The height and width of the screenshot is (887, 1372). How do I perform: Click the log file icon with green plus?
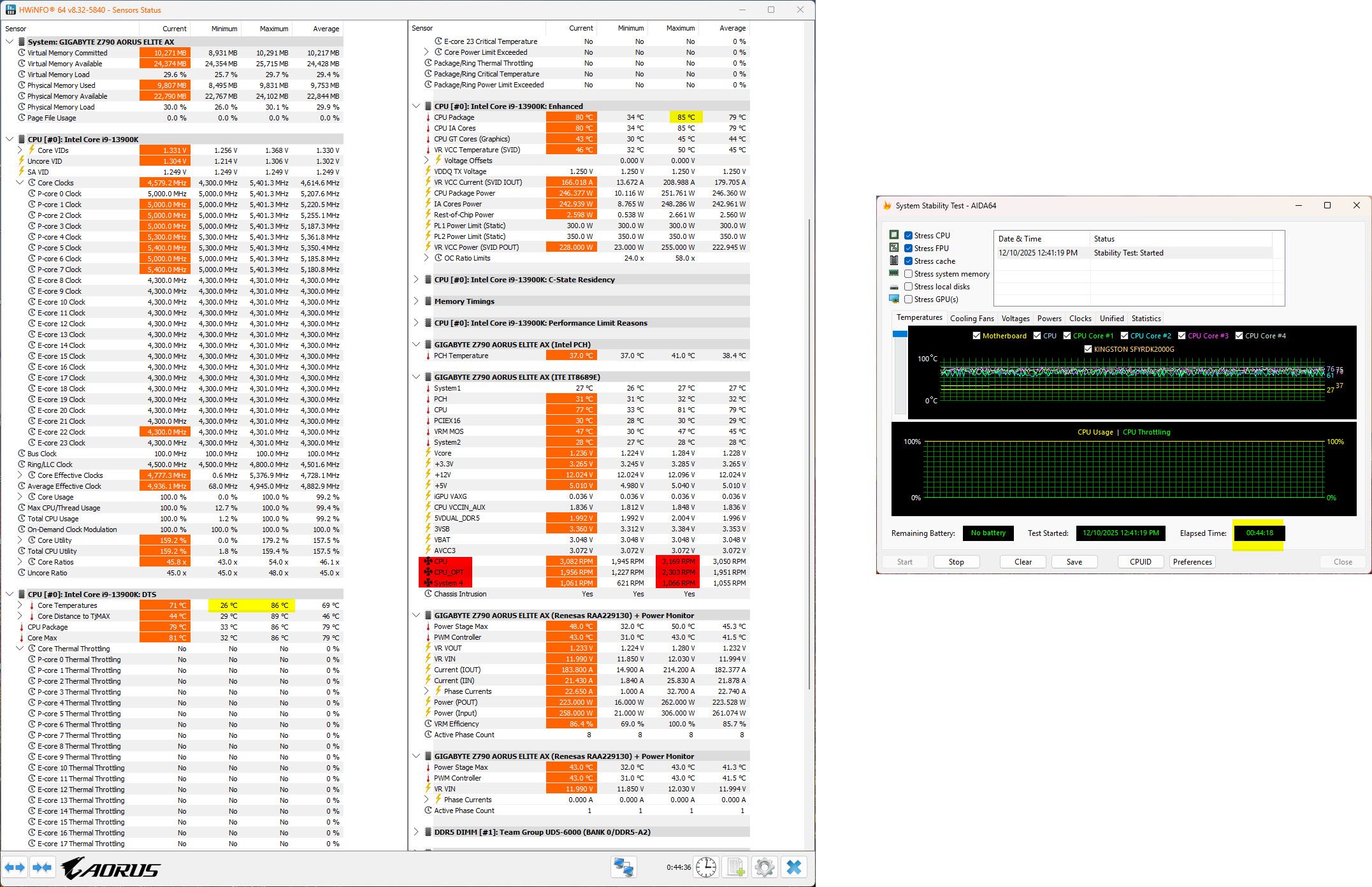coord(735,867)
